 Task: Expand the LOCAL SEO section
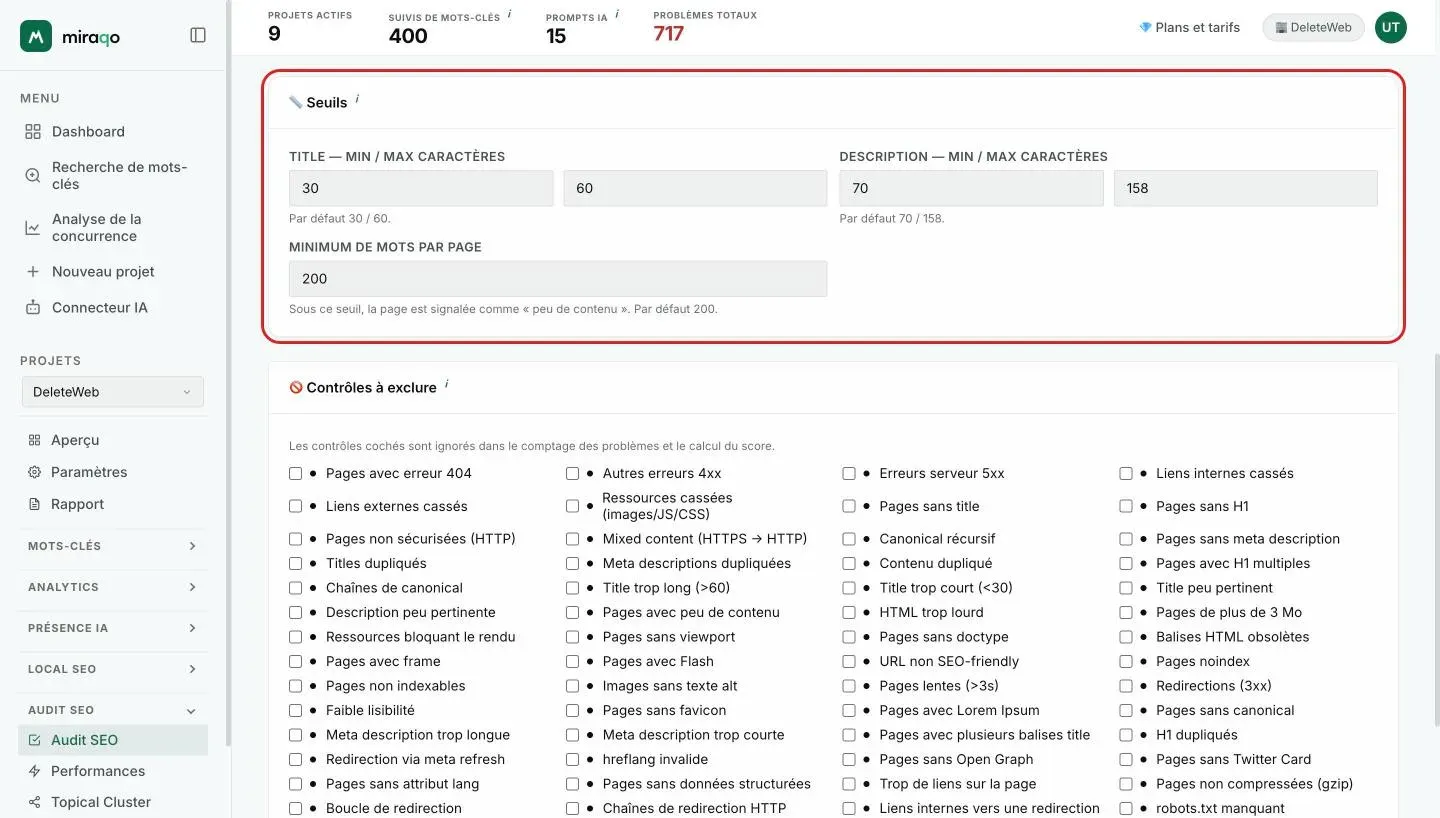[113, 669]
